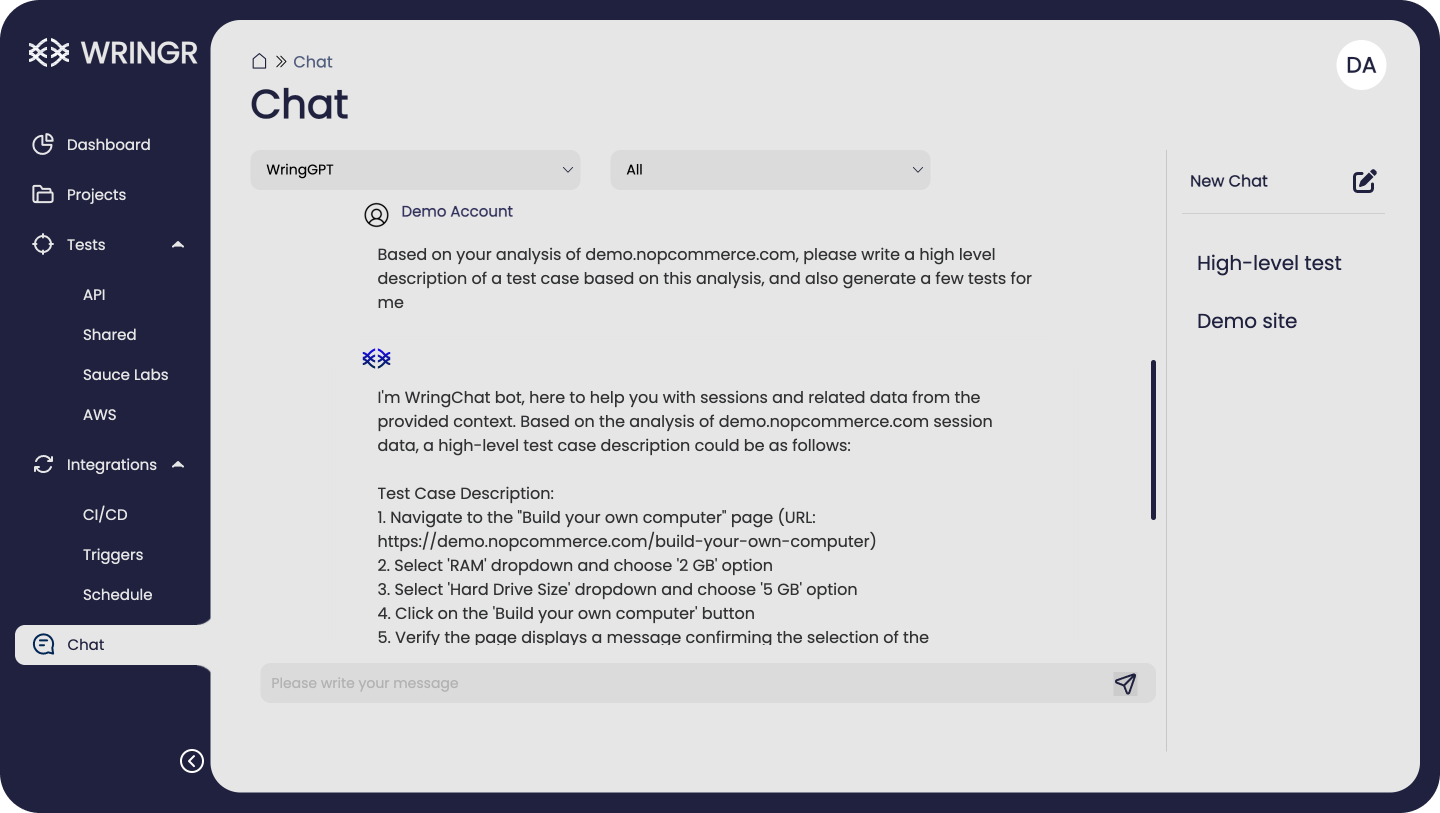Open Schedule in the sidebar
This screenshot has width=1440, height=813.
(x=118, y=595)
